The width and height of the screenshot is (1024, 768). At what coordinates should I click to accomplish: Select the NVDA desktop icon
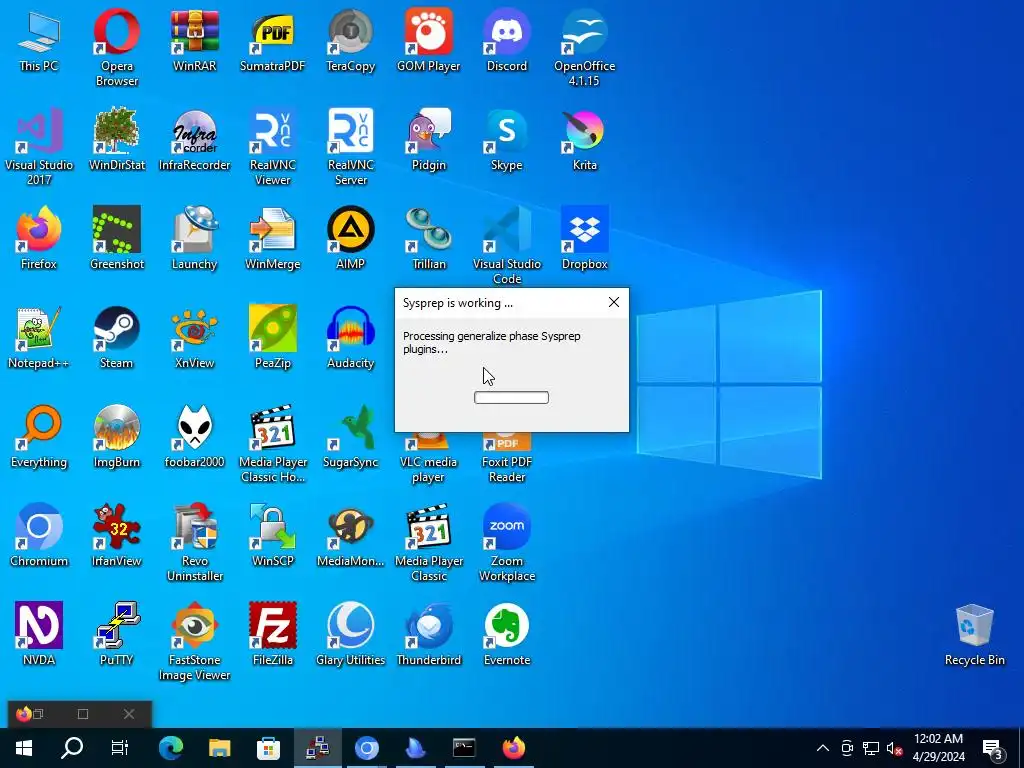click(39, 635)
